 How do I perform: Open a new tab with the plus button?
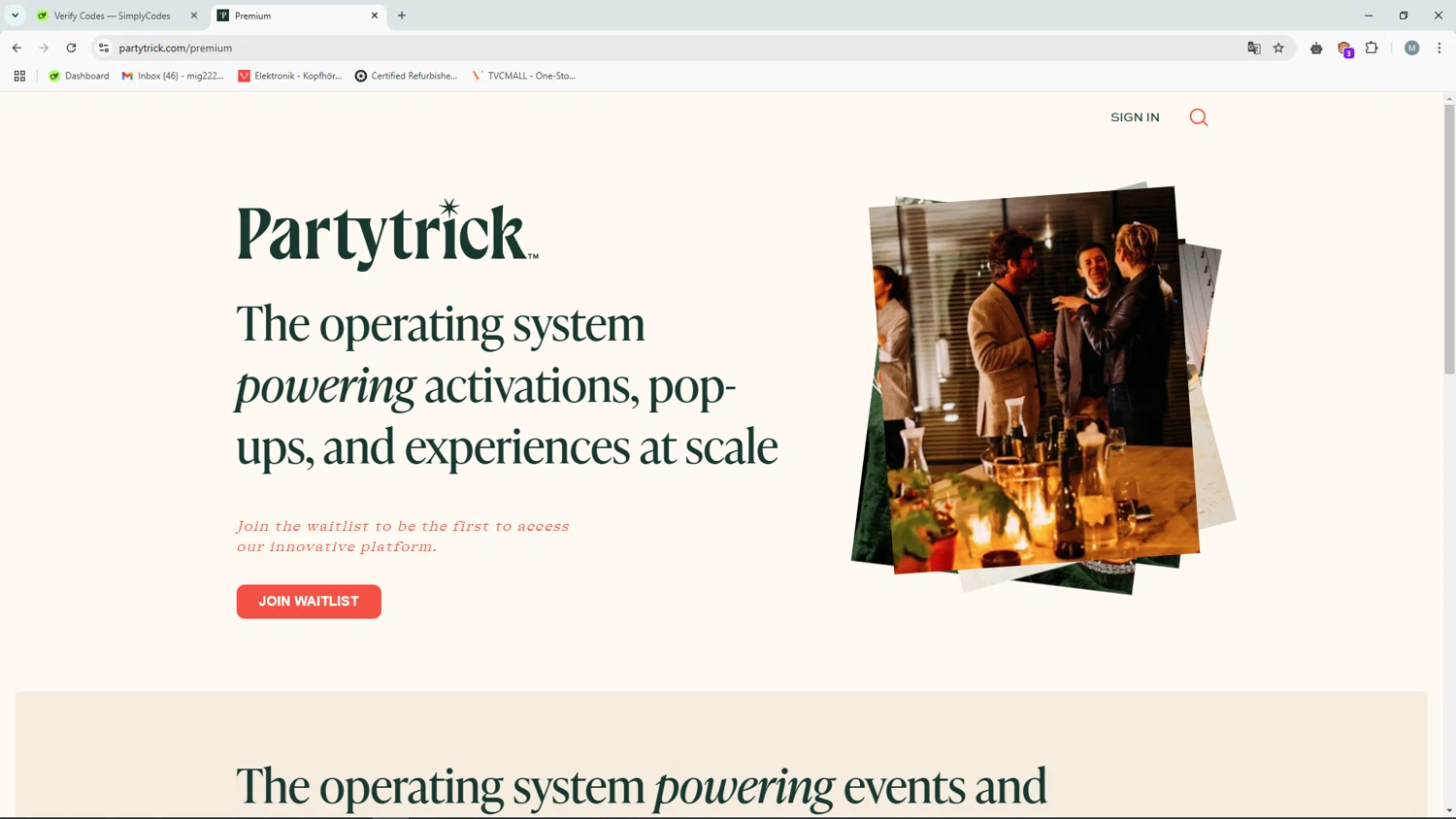402,16
